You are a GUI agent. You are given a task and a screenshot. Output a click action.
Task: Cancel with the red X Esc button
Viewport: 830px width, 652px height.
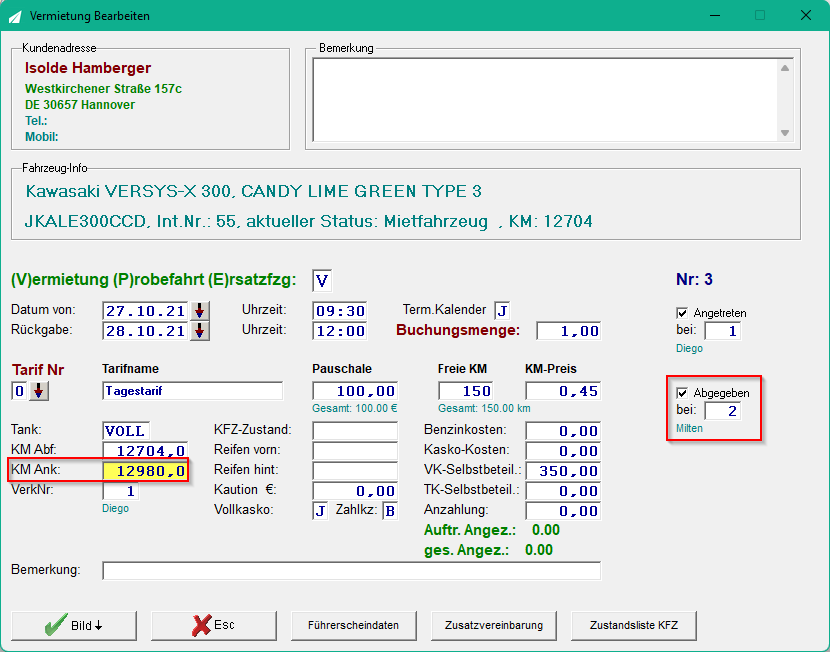tap(214, 626)
